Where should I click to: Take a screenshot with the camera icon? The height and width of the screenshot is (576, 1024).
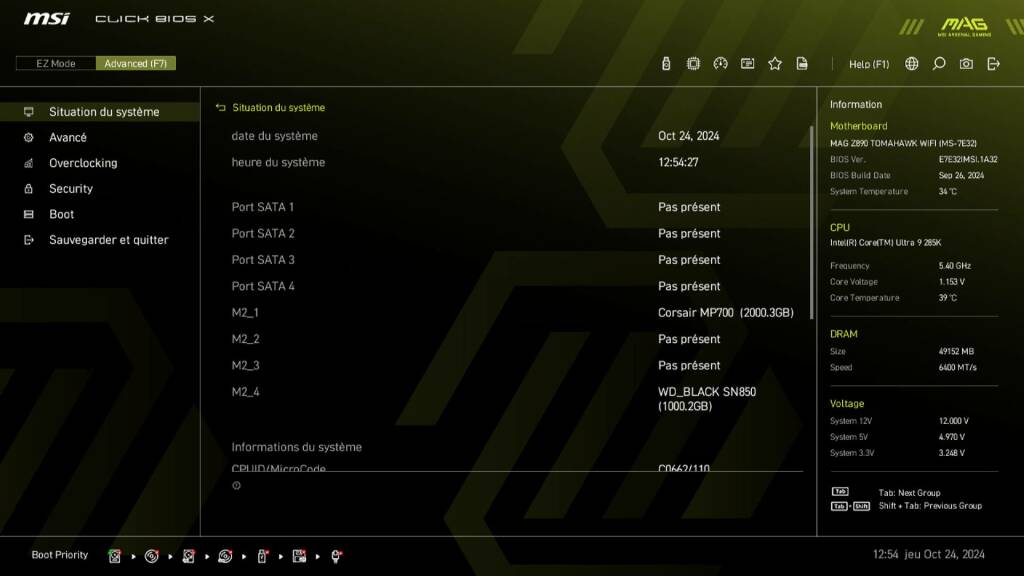(x=965, y=63)
